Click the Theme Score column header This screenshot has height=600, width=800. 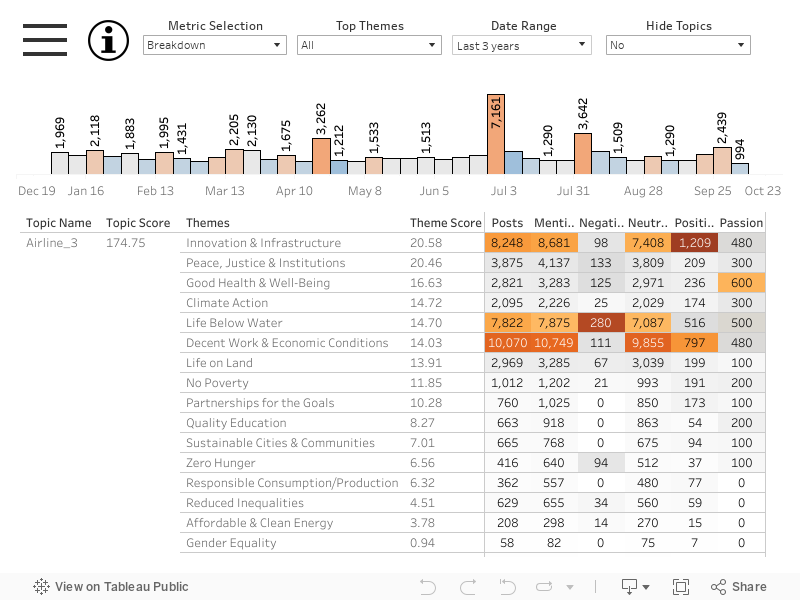click(x=445, y=223)
